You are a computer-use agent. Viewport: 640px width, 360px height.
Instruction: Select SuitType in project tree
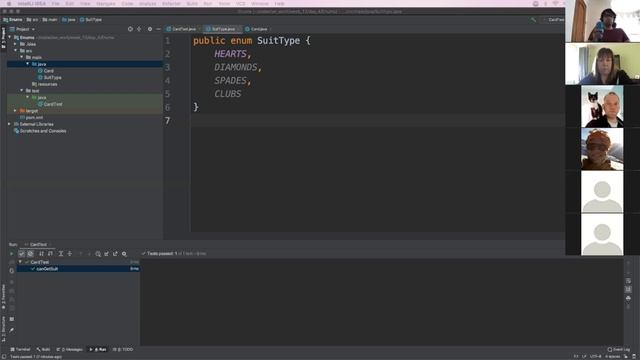click(x=49, y=78)
